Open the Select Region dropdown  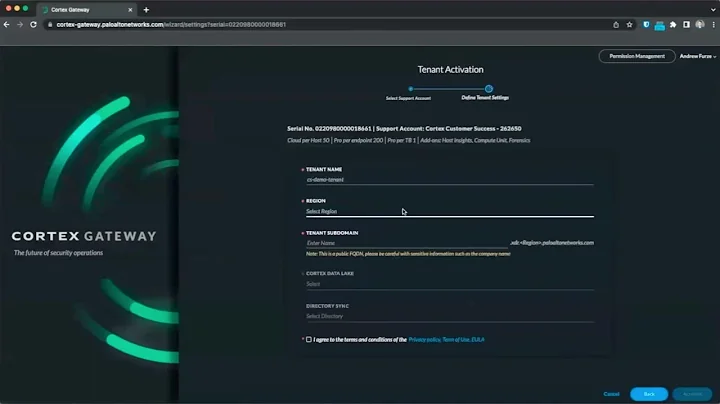(450, 212)
